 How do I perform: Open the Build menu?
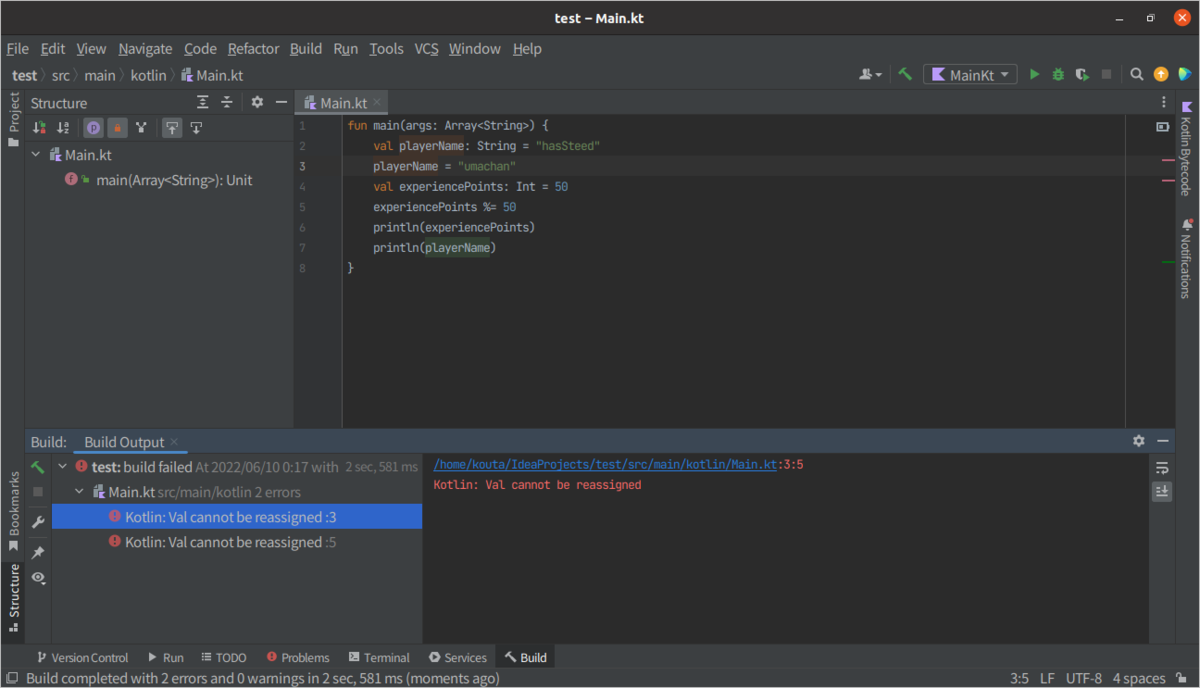click(x=306, y=48)
